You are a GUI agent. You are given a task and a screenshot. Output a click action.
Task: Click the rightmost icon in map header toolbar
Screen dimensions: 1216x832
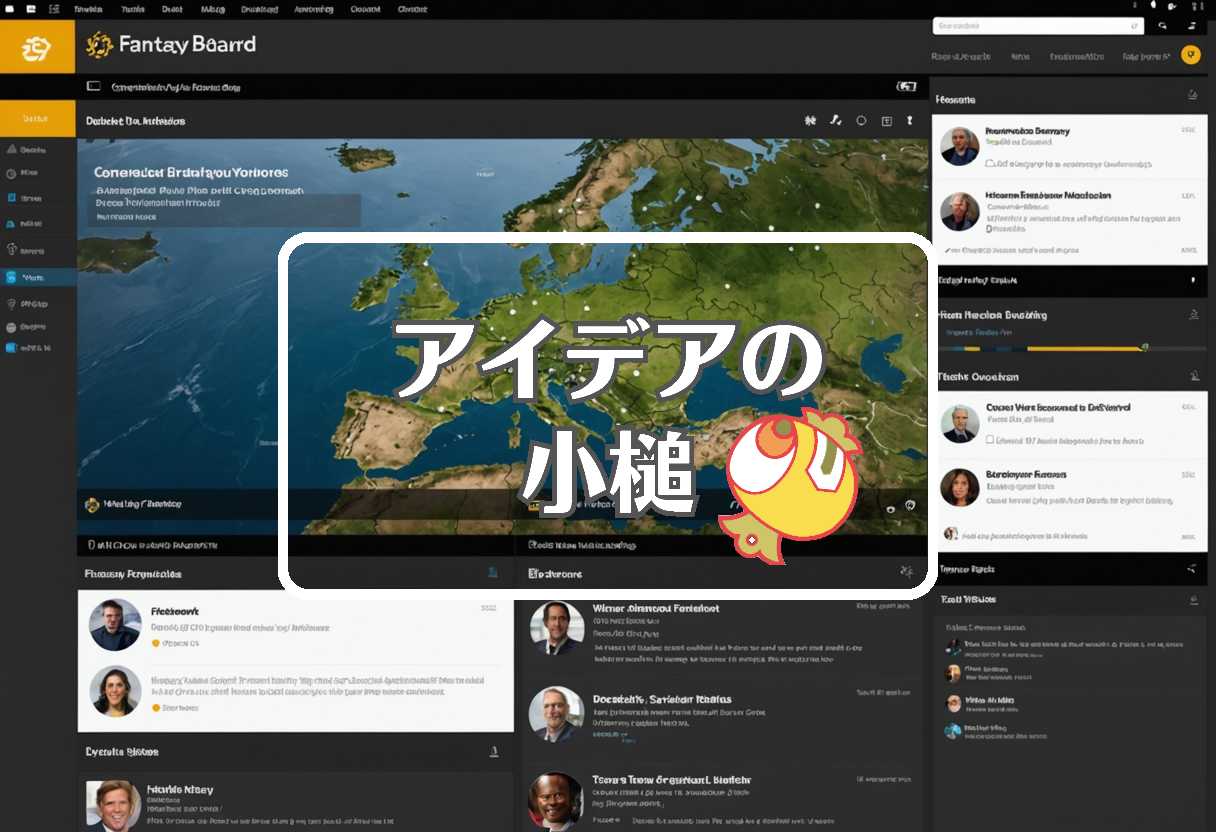[x=910, y=120]
